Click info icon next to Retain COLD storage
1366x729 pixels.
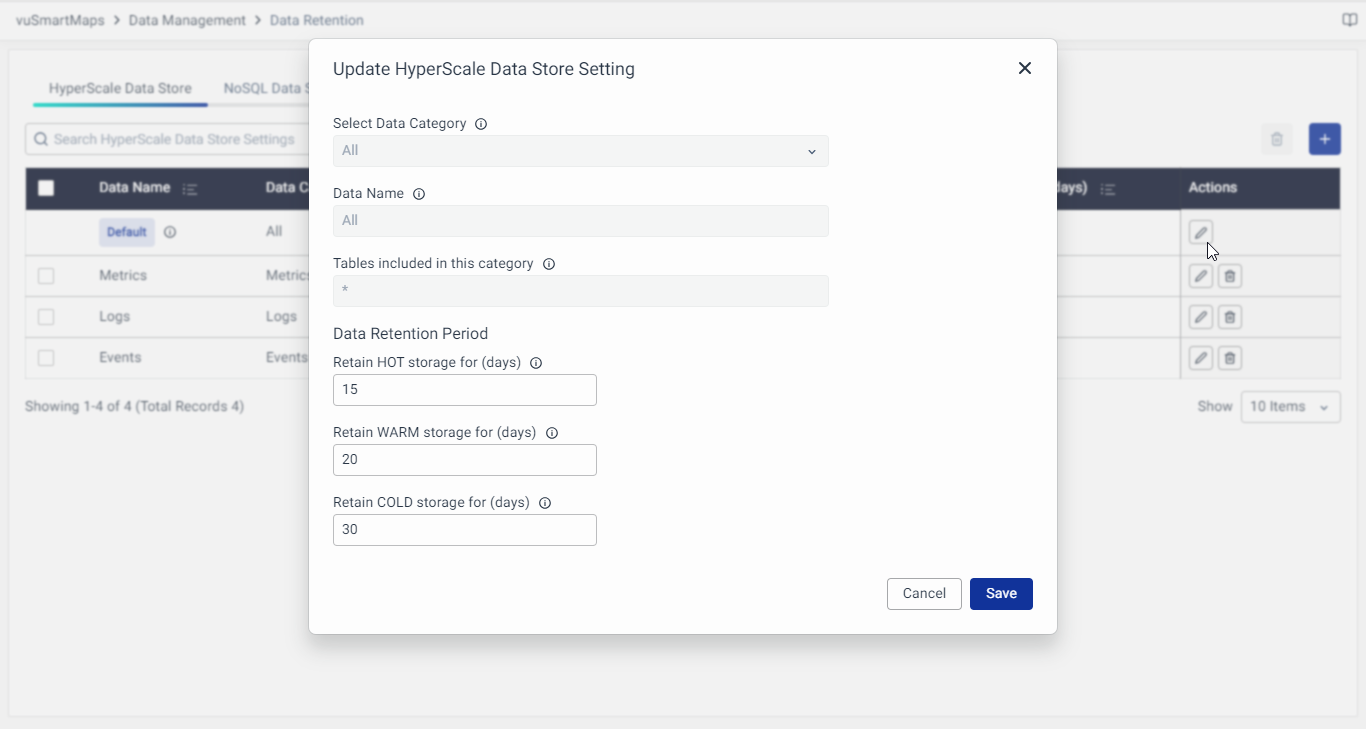tap(545, 503)
